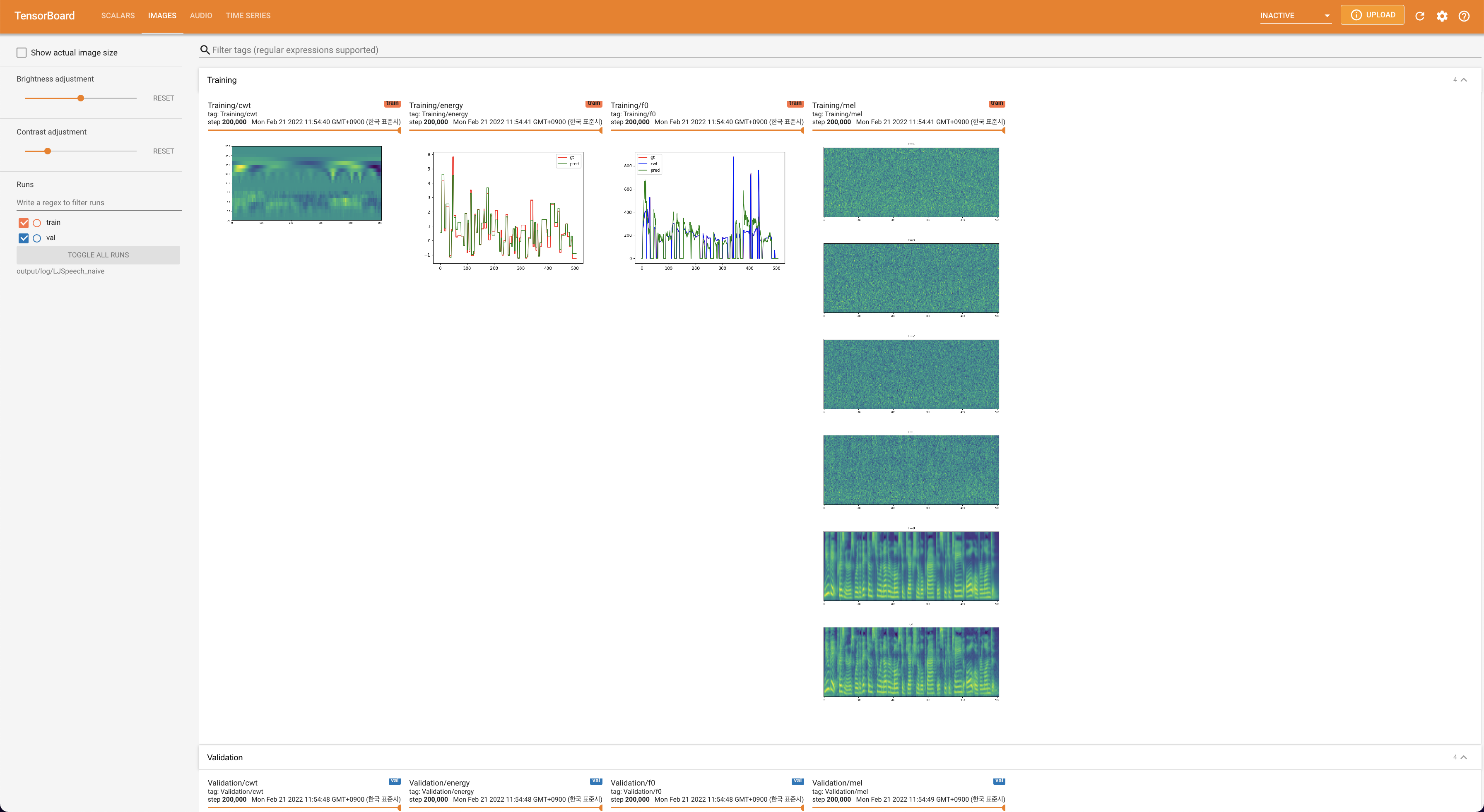Collapse the Training section
The image size is (1484, 812).
pos(1463,80)
